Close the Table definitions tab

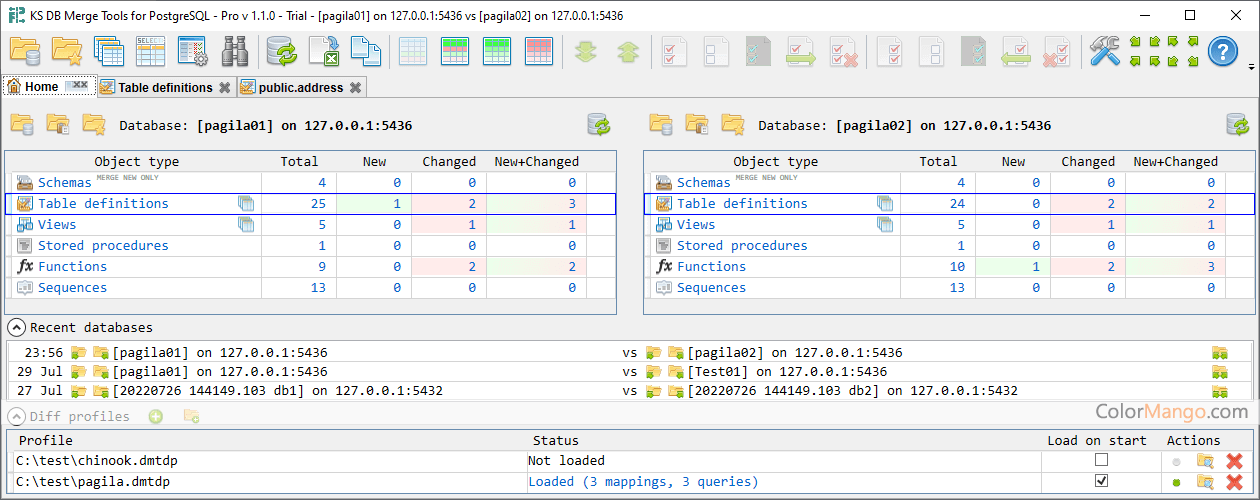click(225, 88)
